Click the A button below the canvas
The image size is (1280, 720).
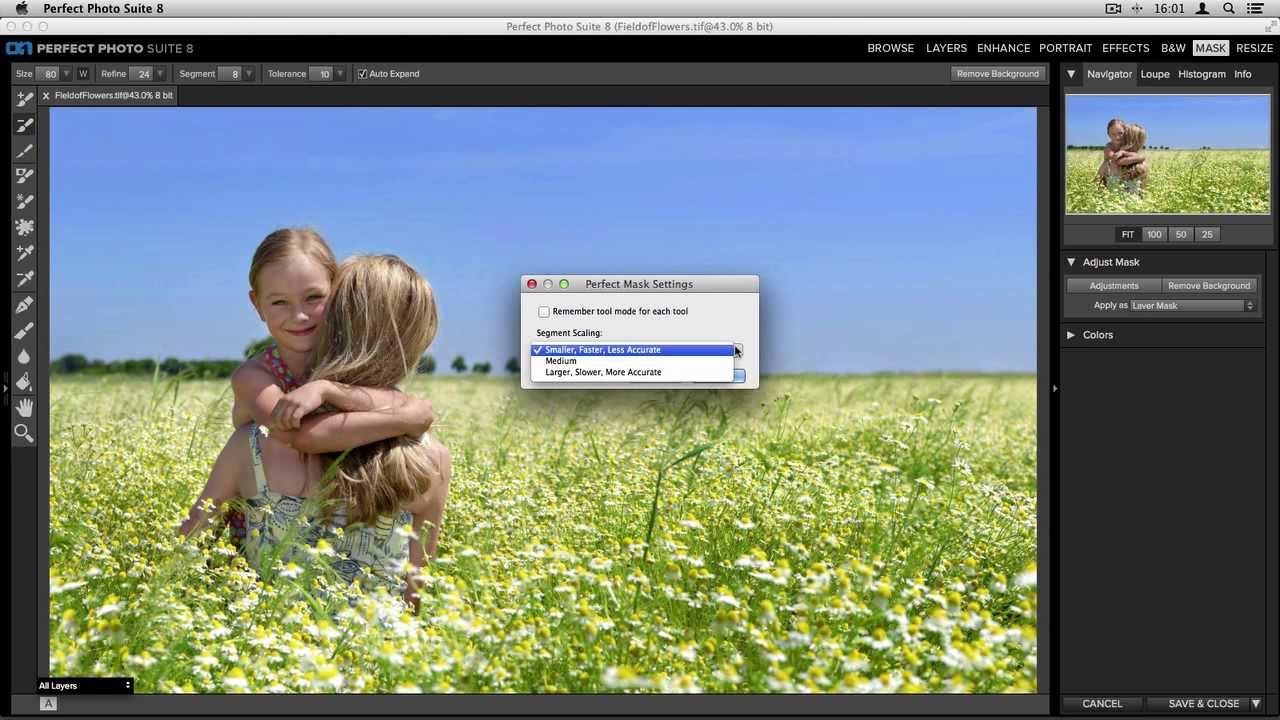[47, 704]
